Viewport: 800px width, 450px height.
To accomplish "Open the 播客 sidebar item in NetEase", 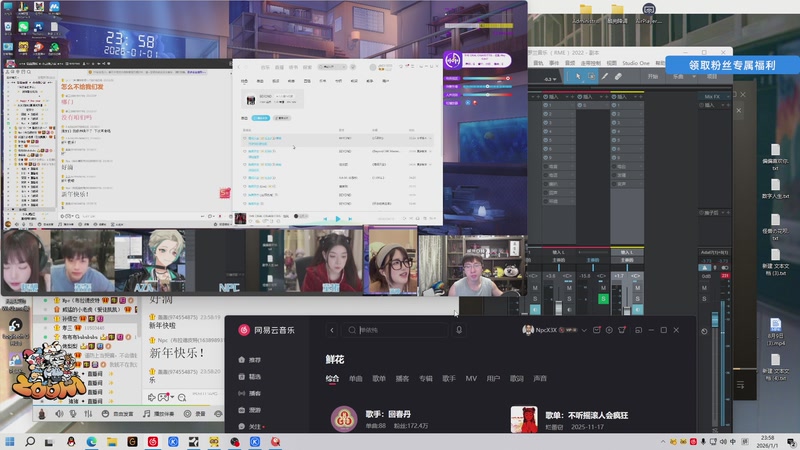I will [250, 393].
